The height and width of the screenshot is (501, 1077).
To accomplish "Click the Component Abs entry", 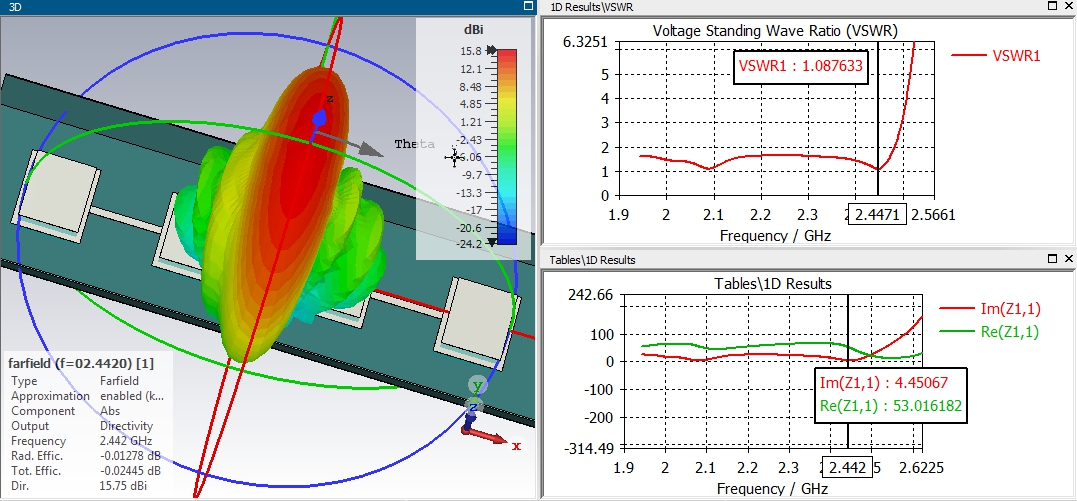I will pyautogui.click(x=65, y=411).
